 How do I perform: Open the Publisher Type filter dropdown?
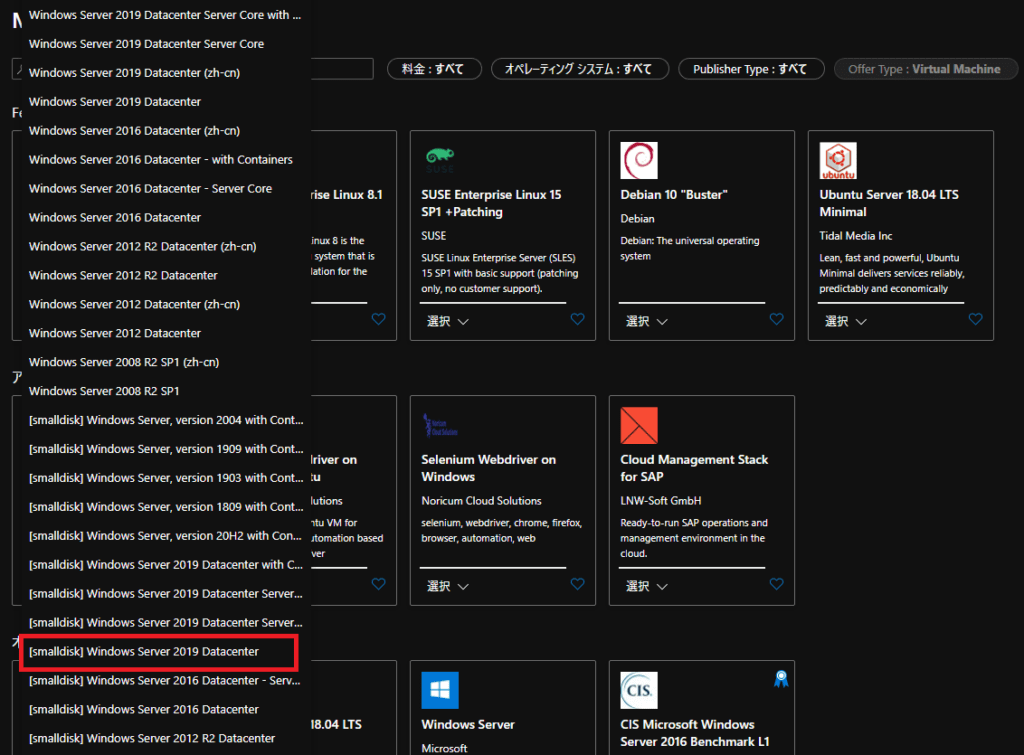pos(750,68)
